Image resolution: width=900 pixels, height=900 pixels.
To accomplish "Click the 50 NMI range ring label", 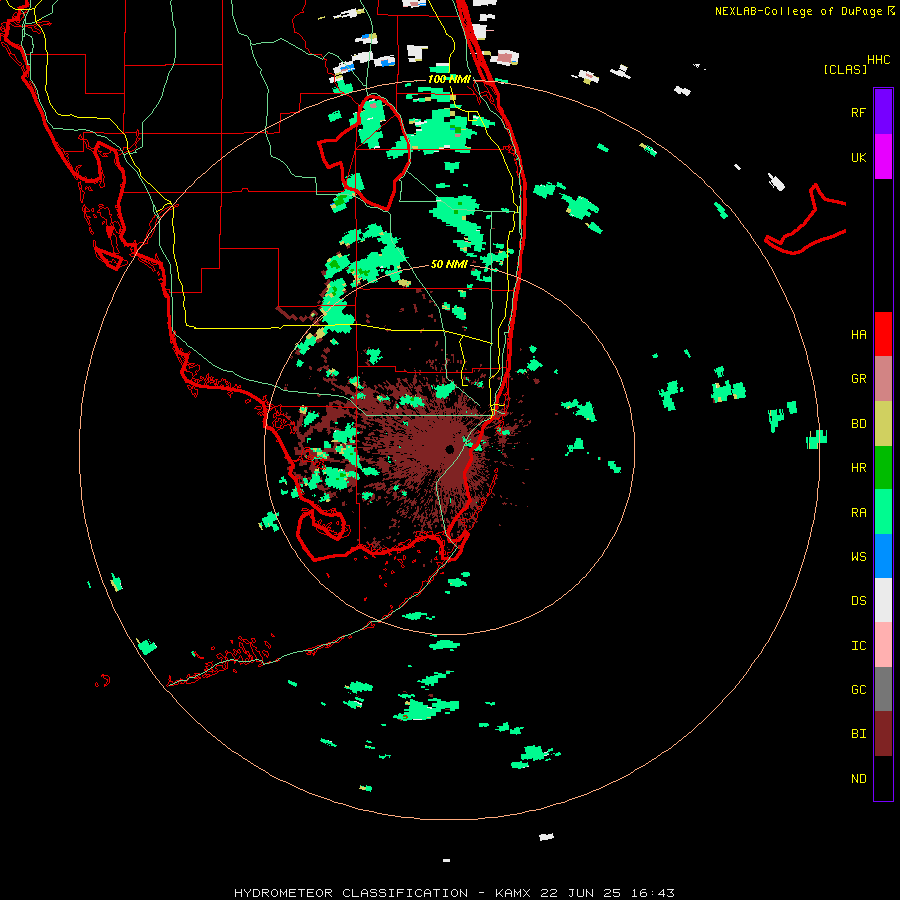I will pyautogui.click(x=449, y=265).
